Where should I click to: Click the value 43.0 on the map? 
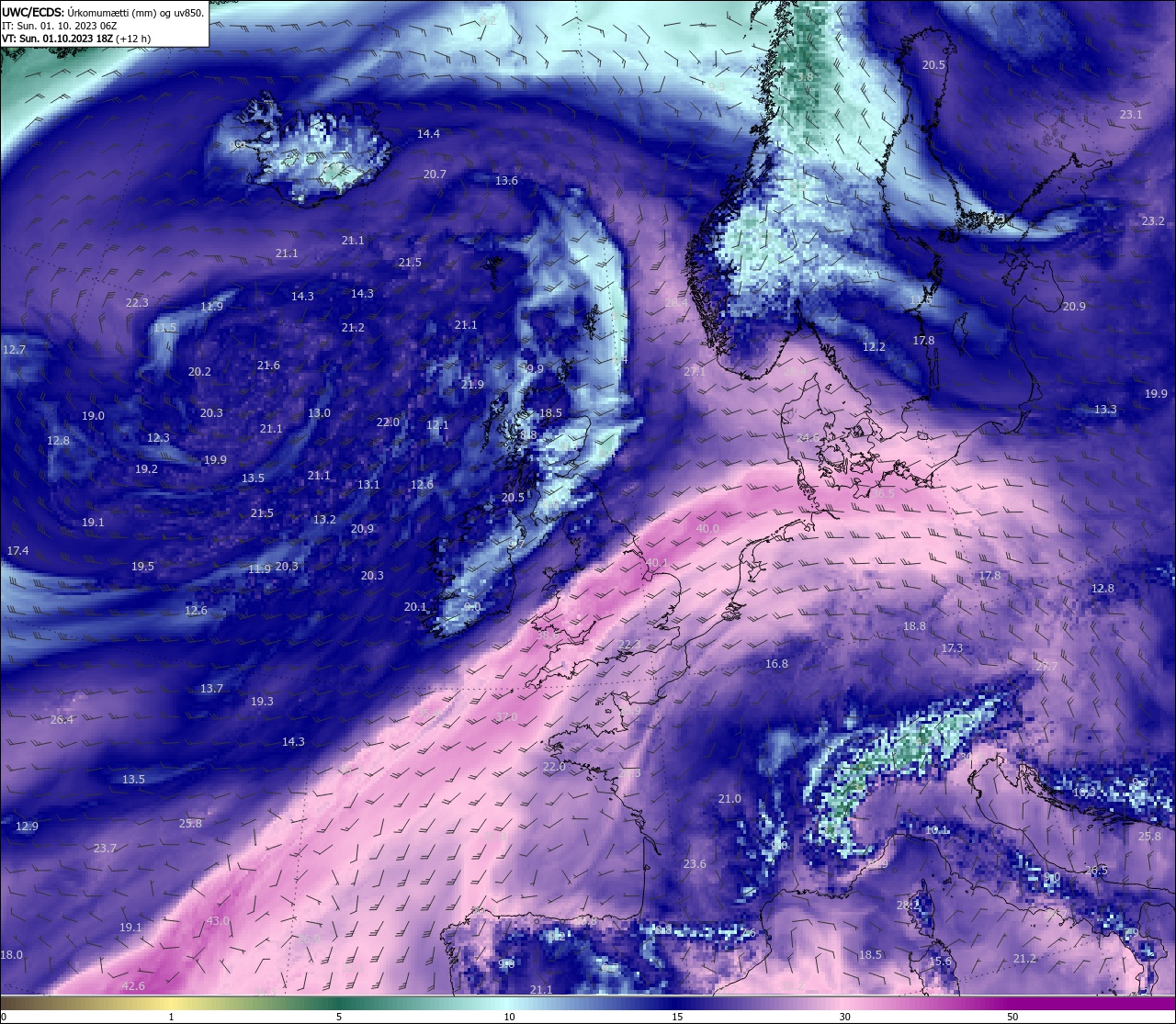tap(218, 921)
